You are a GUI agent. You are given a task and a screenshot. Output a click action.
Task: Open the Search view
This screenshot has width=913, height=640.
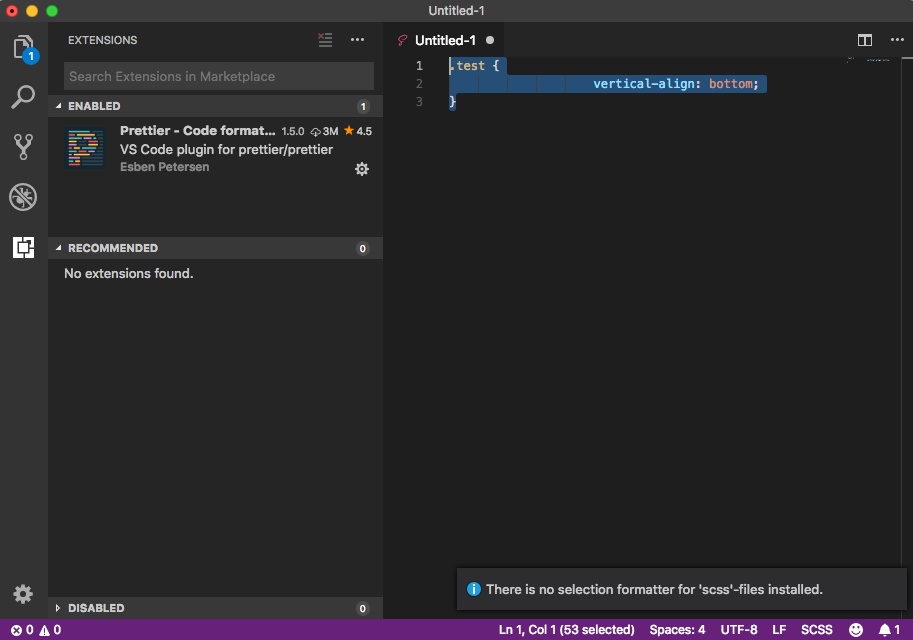(23, 97)
